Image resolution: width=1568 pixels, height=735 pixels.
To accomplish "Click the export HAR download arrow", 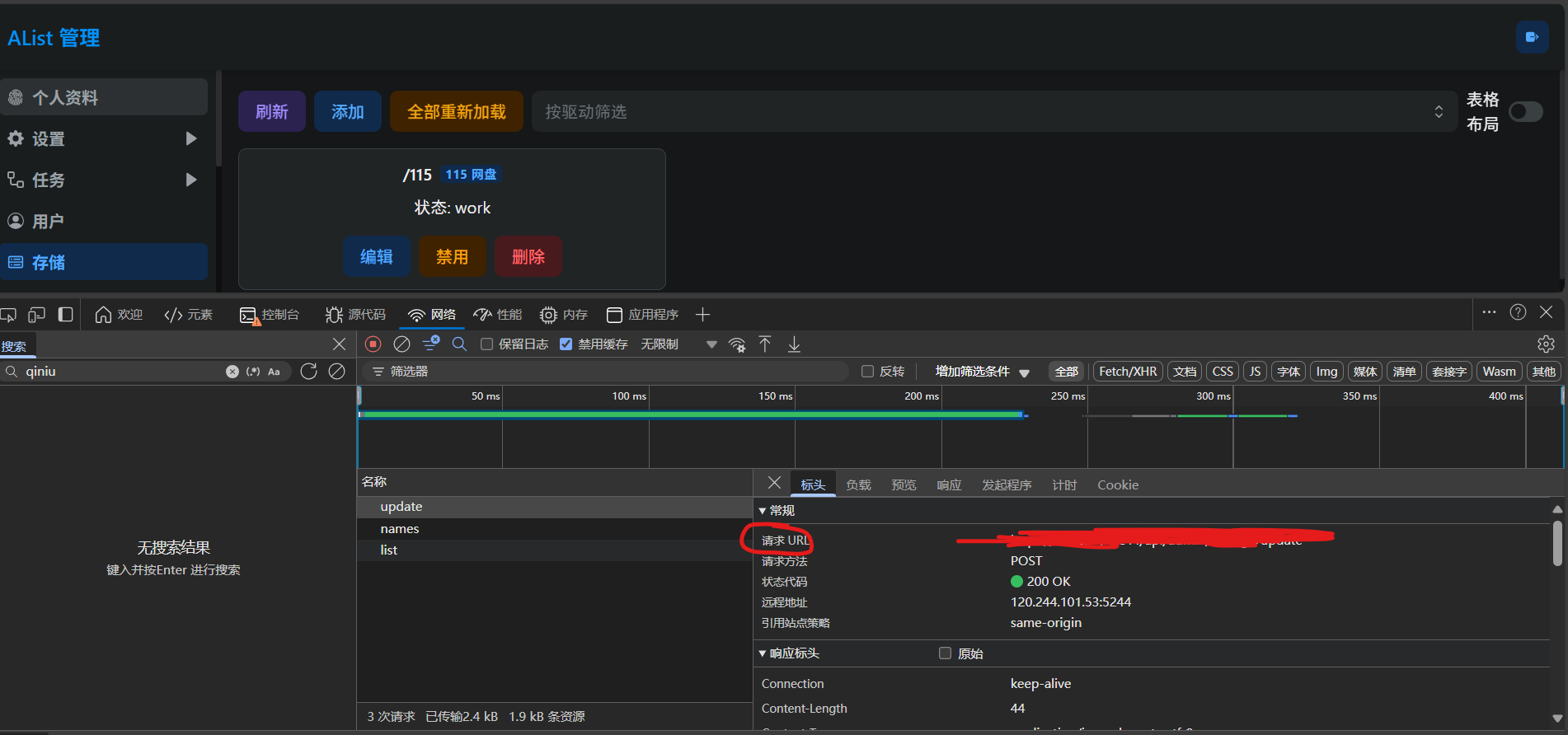I will click(794, 344).
